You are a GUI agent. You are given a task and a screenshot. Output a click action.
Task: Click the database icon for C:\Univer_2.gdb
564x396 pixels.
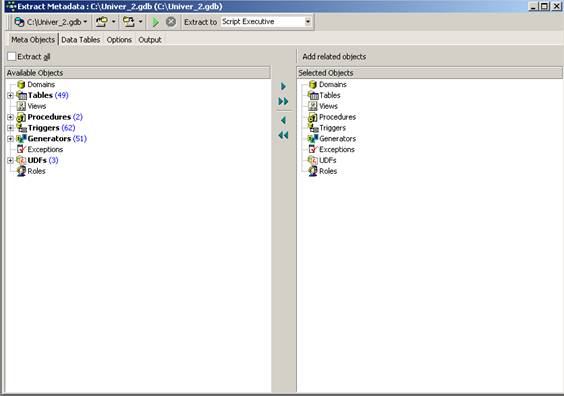[19, 22]
